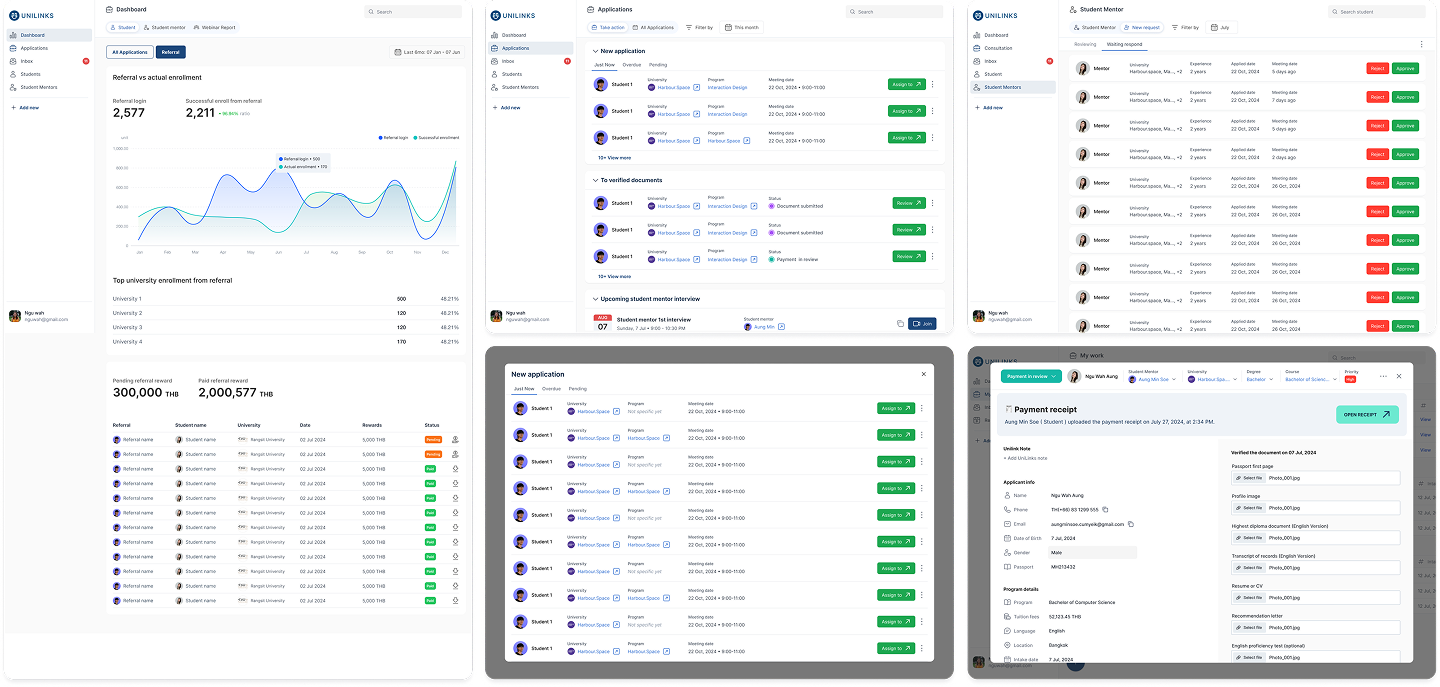Open the copy icon beside the Join button
Viewport: 1440px width, 687px height.
point(900,323)
